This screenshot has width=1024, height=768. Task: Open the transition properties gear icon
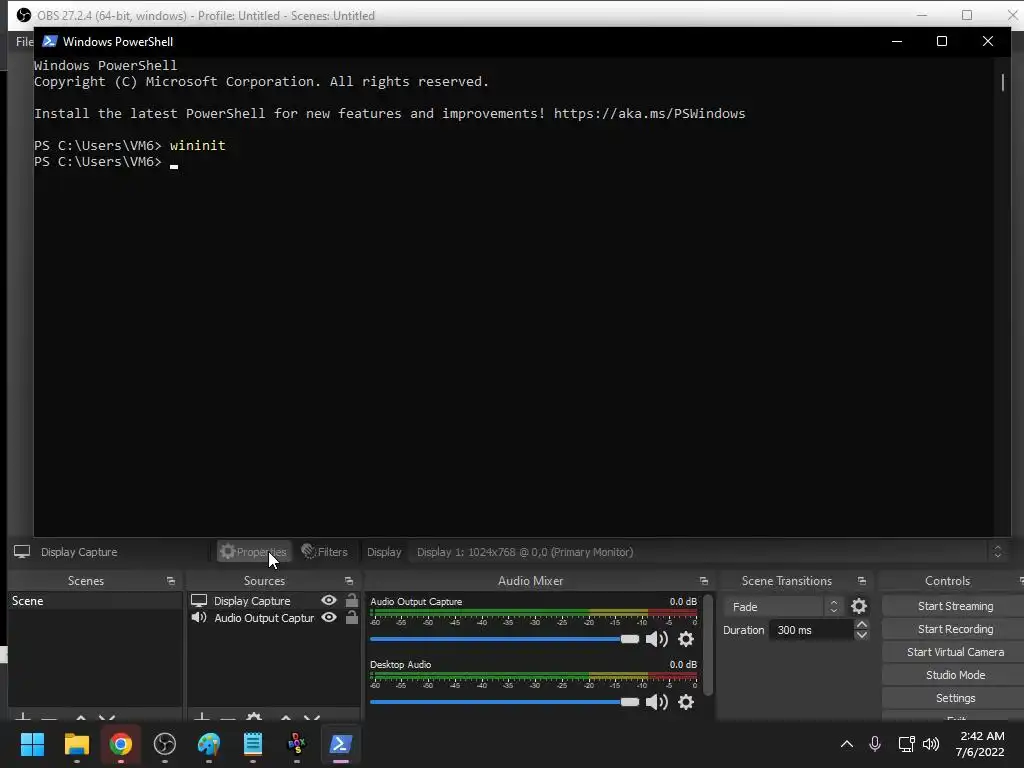click(859, 607)
